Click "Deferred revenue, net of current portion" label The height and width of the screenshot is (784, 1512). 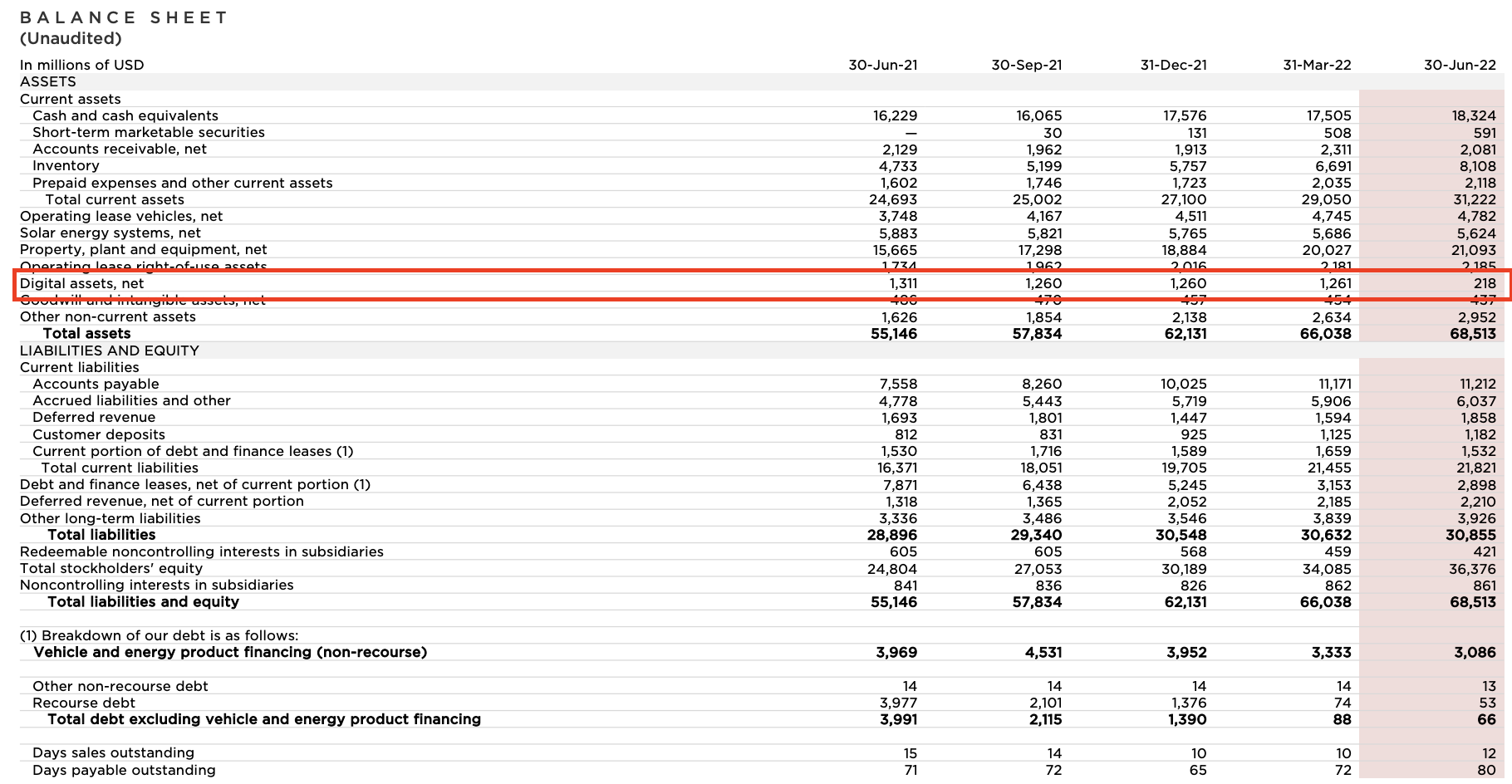point(162,501)
